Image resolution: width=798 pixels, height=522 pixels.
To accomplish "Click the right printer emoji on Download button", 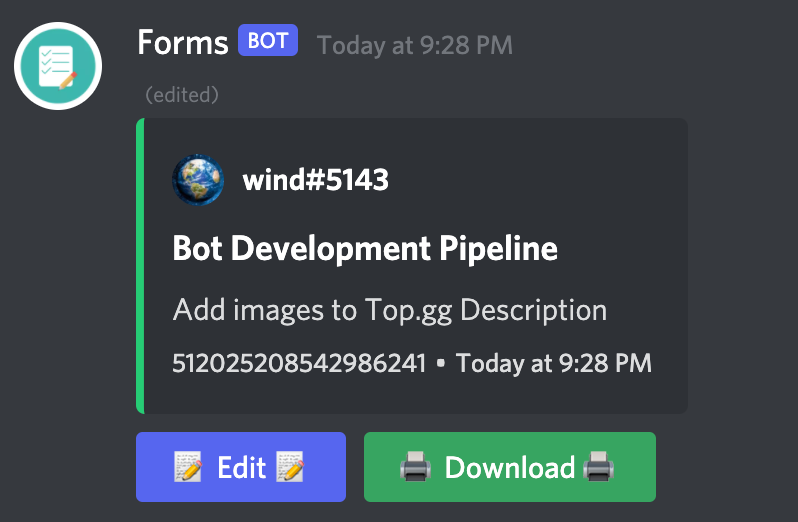I will click(x=600, y=467).
